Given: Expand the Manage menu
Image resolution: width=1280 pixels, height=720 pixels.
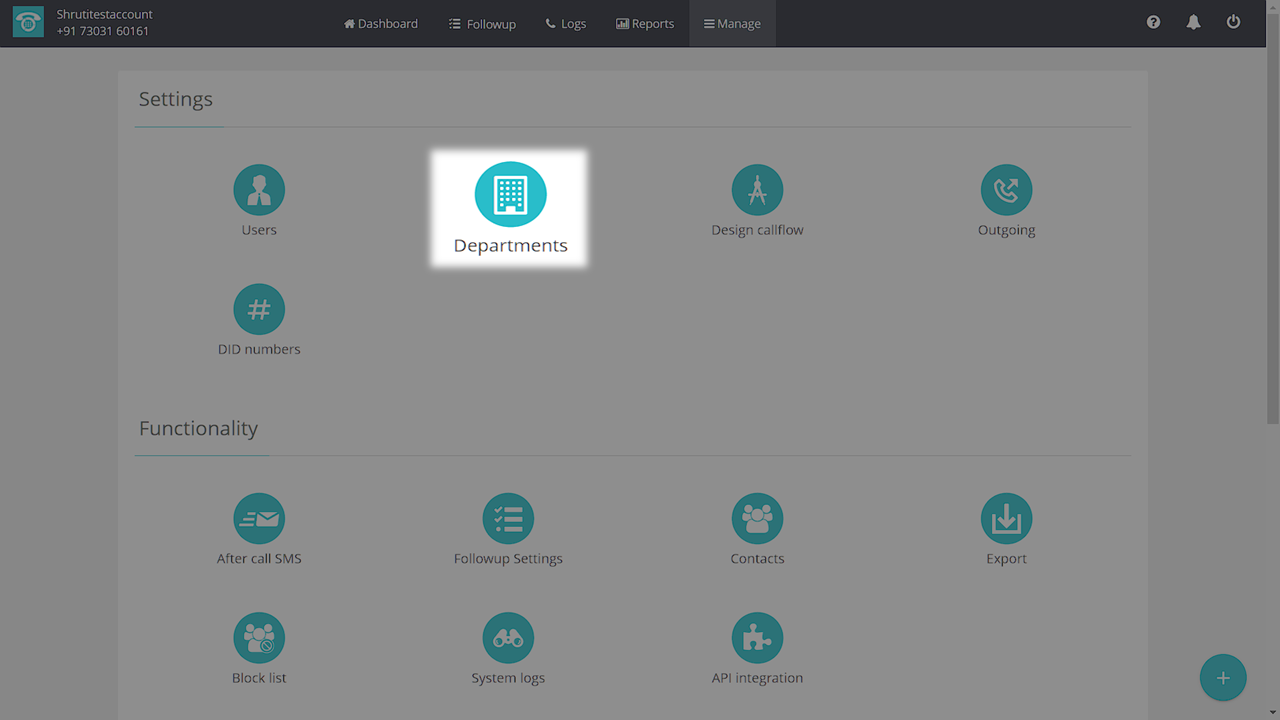Looking at the screenshot, I should (732, 24).
